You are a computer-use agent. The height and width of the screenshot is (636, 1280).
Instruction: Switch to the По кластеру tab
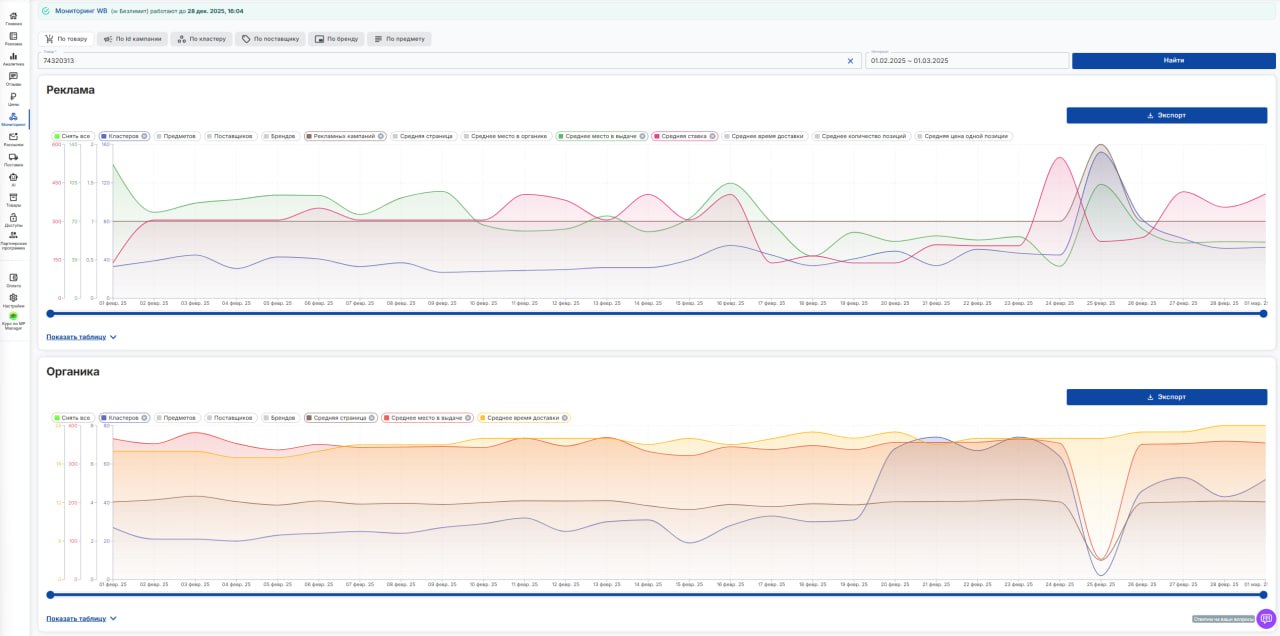201,39
